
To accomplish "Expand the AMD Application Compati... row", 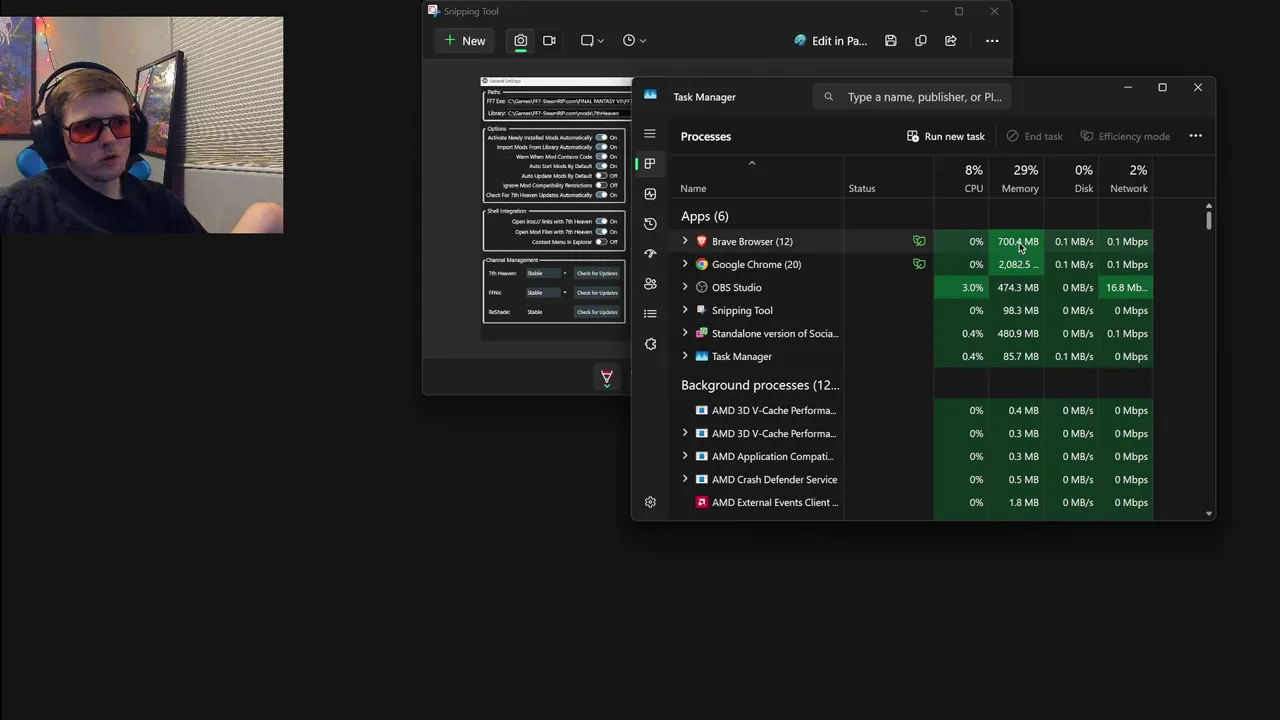I will coord(685,456).
